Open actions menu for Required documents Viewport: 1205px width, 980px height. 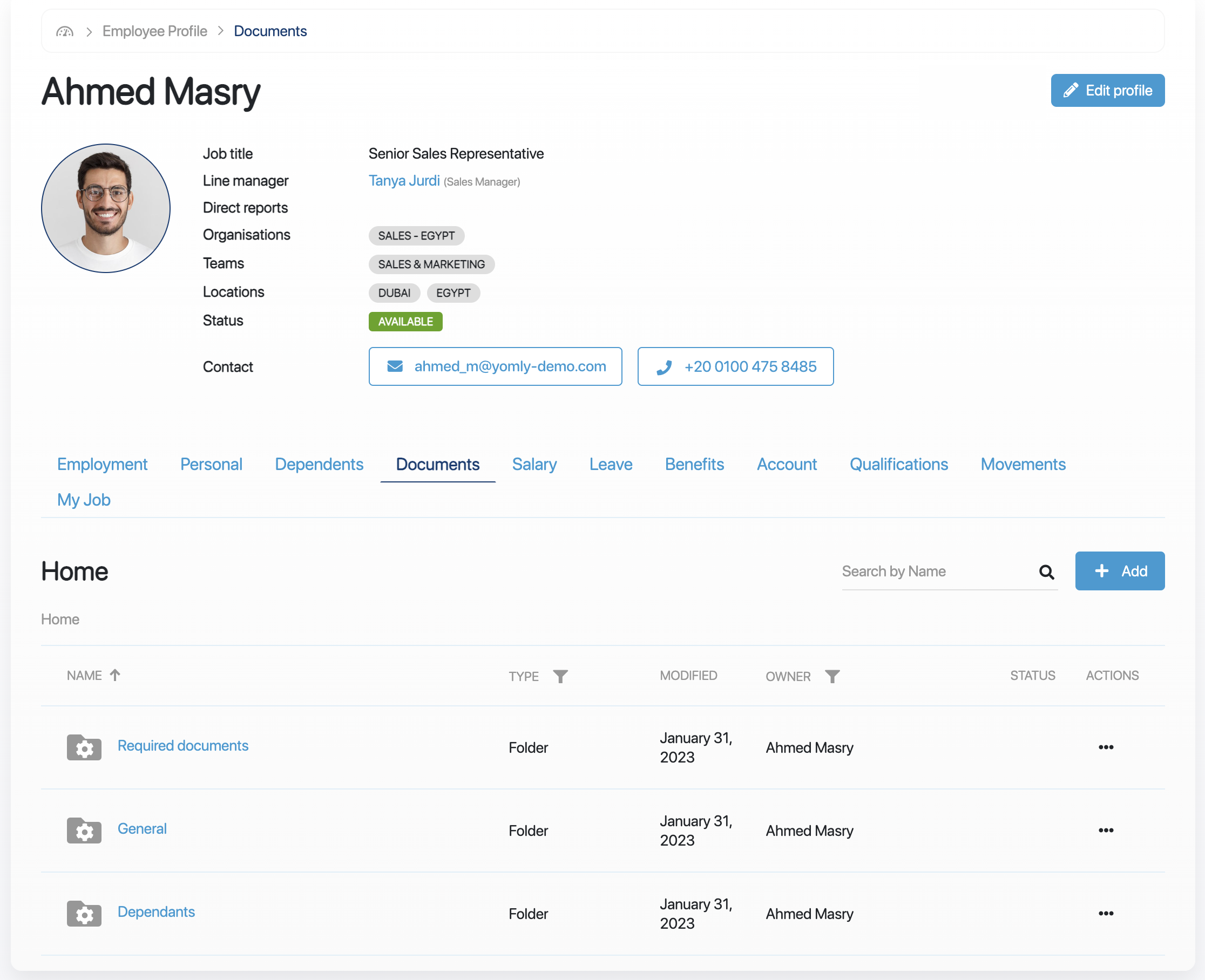point(1105,747)
